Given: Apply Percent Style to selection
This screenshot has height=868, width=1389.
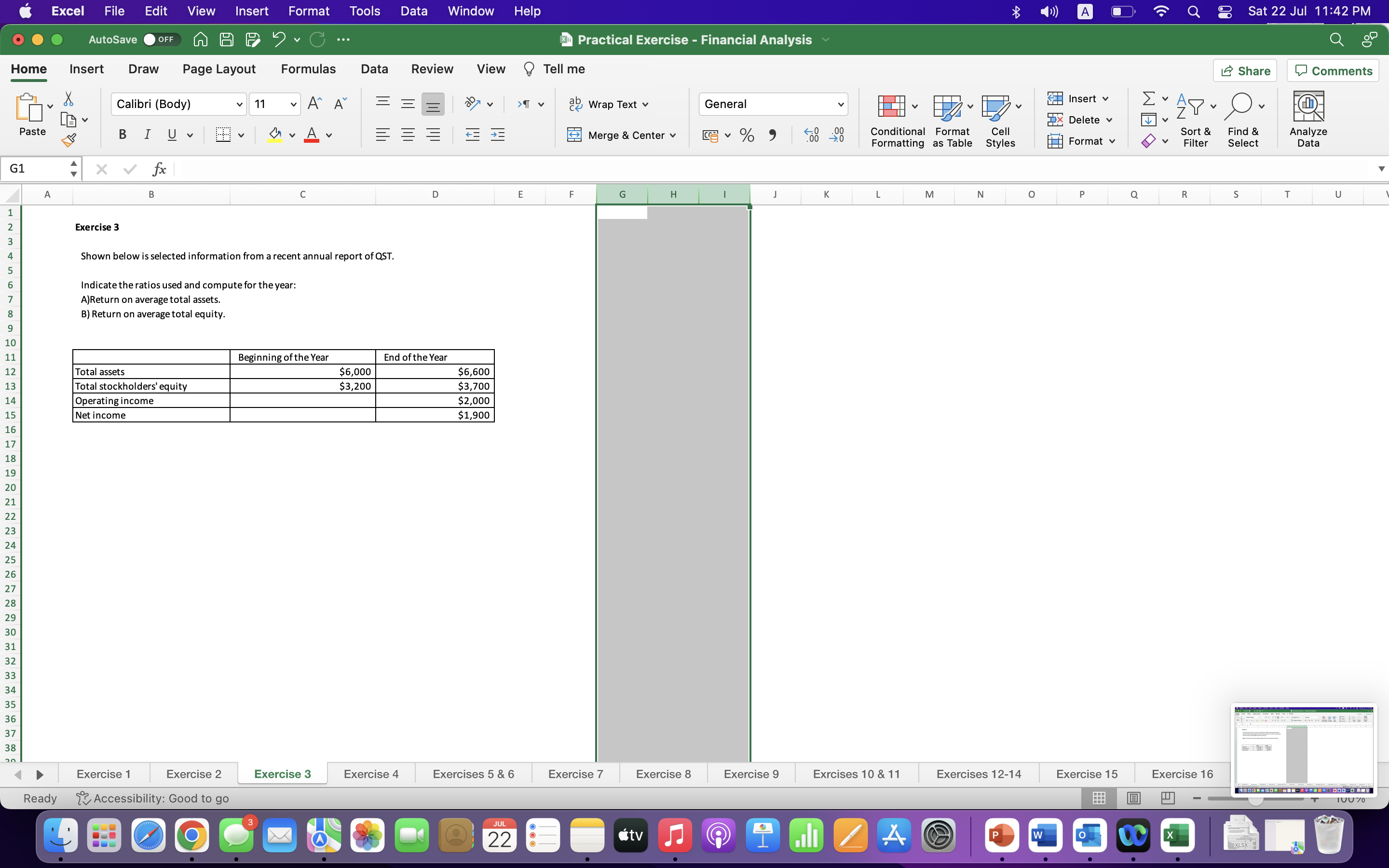Looking at the screenshot, I should coord(747,136).
